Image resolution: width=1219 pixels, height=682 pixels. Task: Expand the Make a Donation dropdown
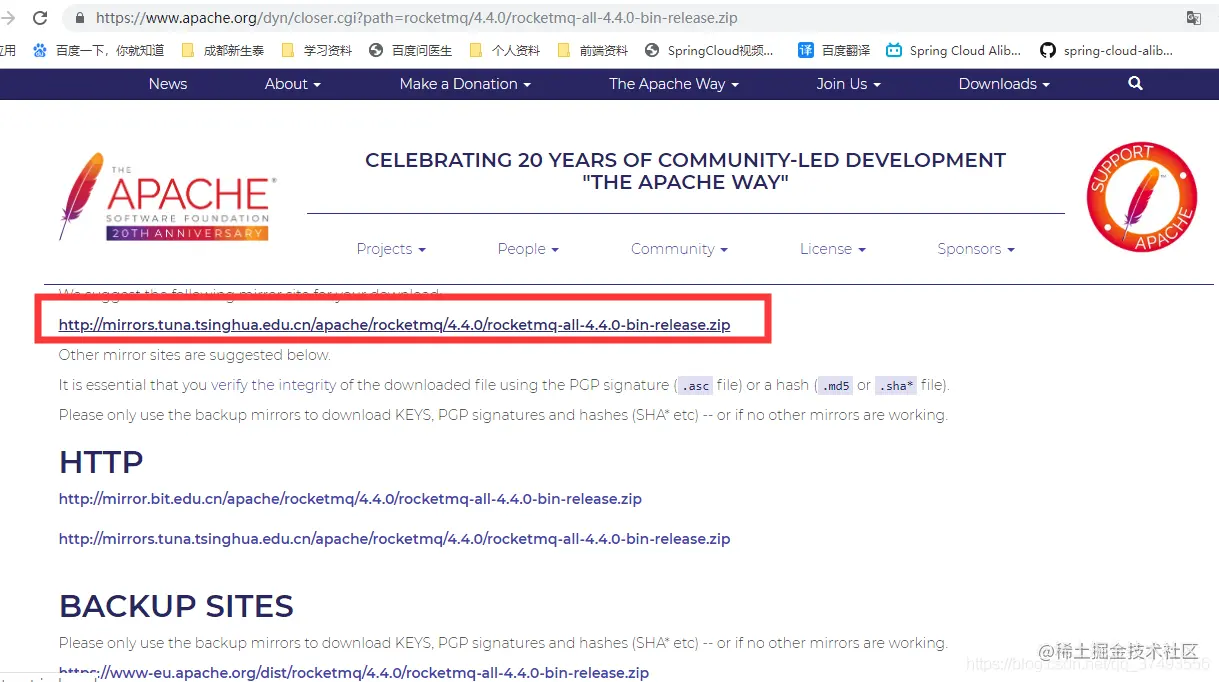(x=465, y=84)
